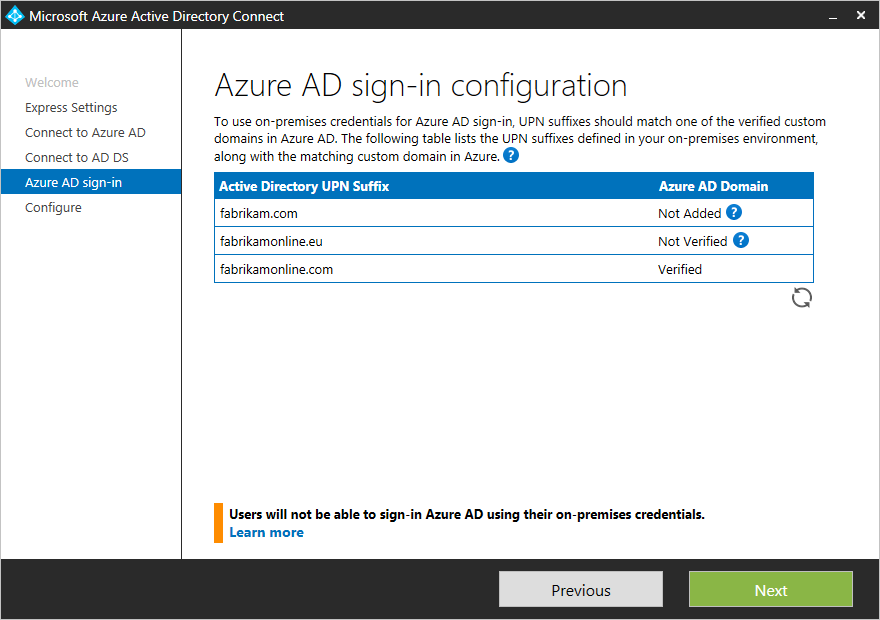Select Connect to Azure AD step
The width and height of the screenshot is (880, 620).
[85, 132]
